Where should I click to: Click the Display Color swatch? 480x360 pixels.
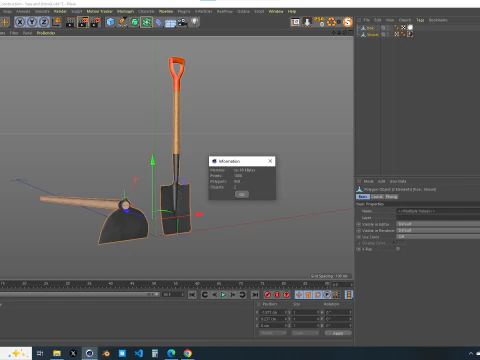401,243
